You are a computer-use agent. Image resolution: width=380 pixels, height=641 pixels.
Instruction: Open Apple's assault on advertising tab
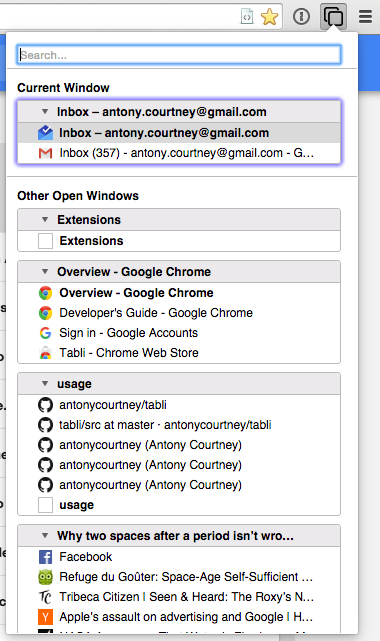click(179, 617)
